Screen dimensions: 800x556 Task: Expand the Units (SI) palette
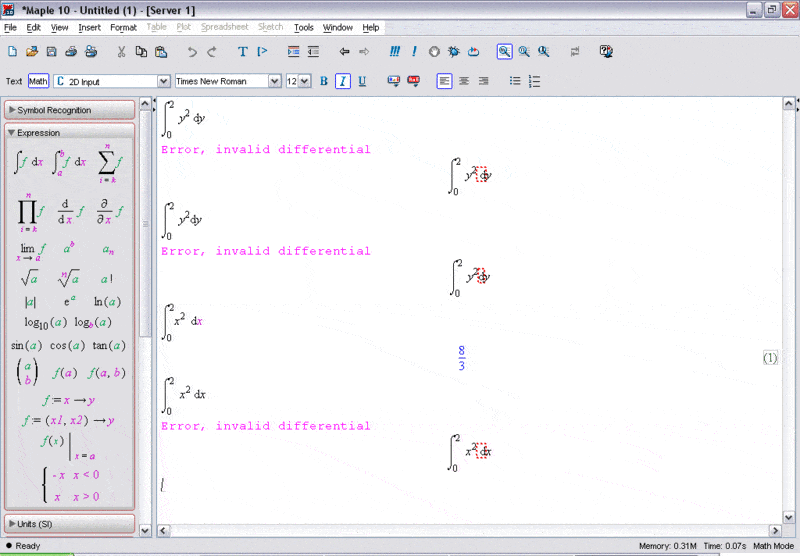[x=69, y=523]
